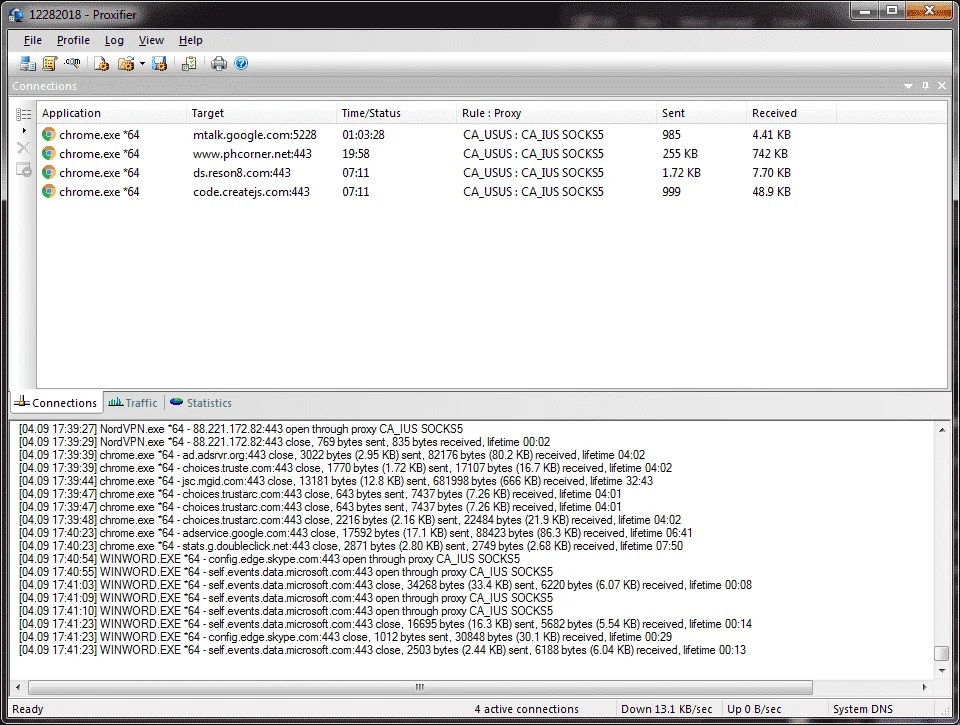Image resolution: width=960 pixels, height=725 pixels.
Task: Open the Help menu
Action: tap(190, 40)
